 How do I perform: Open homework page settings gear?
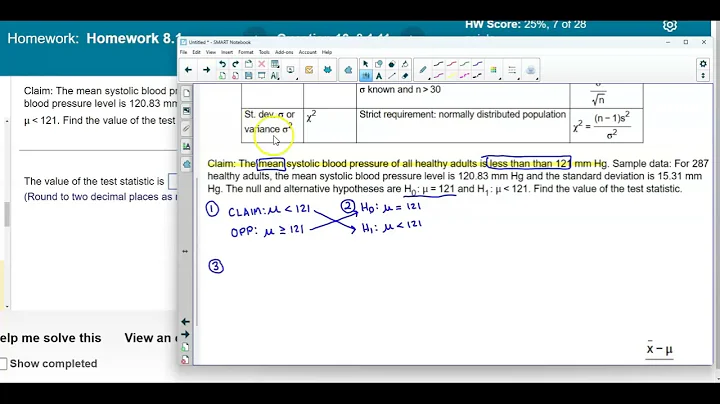coord(669,26)
